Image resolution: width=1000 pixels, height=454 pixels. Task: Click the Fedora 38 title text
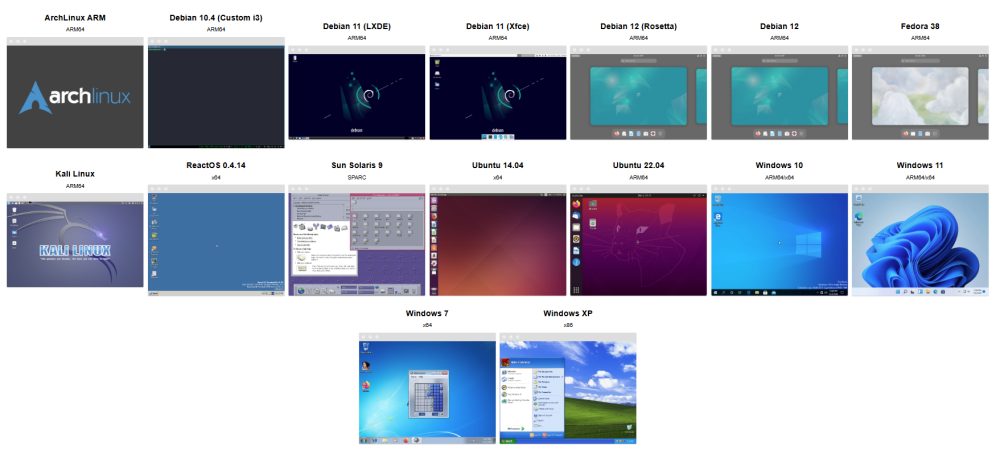[920, 26]
